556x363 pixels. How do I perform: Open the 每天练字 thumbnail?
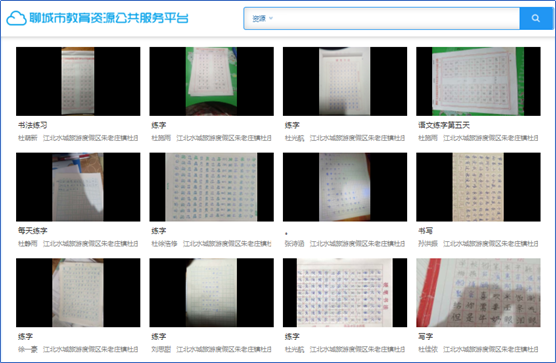coord(78,187)
